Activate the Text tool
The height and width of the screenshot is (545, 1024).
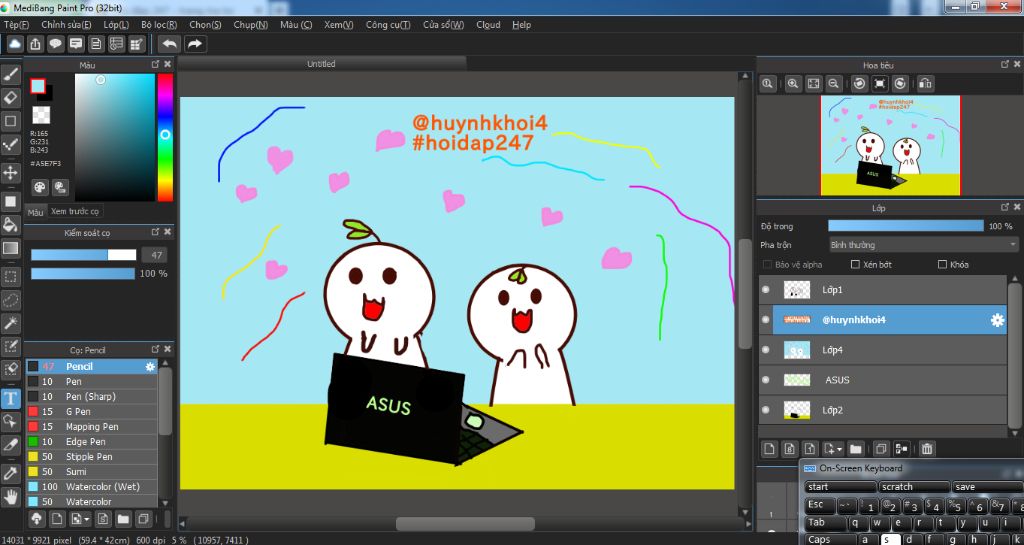10,398
